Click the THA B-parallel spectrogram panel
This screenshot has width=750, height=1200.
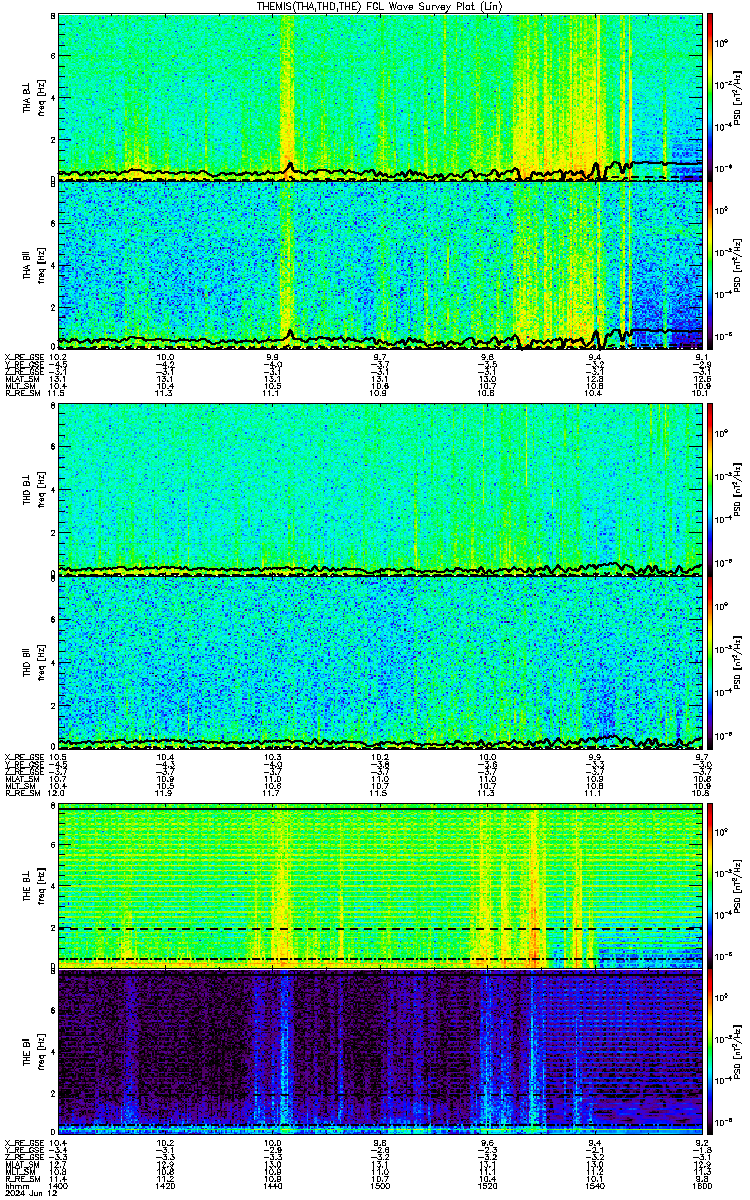pos(380,265)
